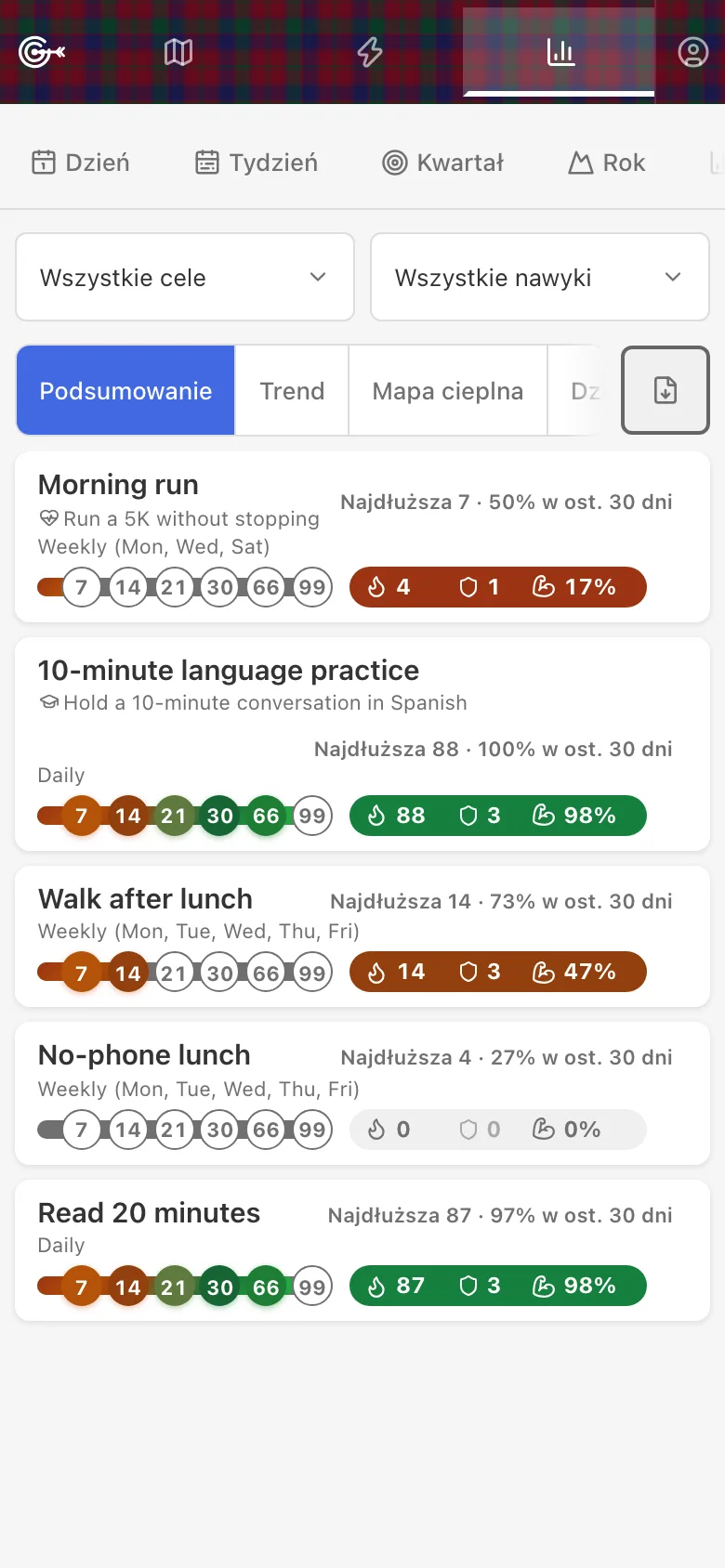
Task: Switch to the Tydzień period tab
Action: coord(257,163)
